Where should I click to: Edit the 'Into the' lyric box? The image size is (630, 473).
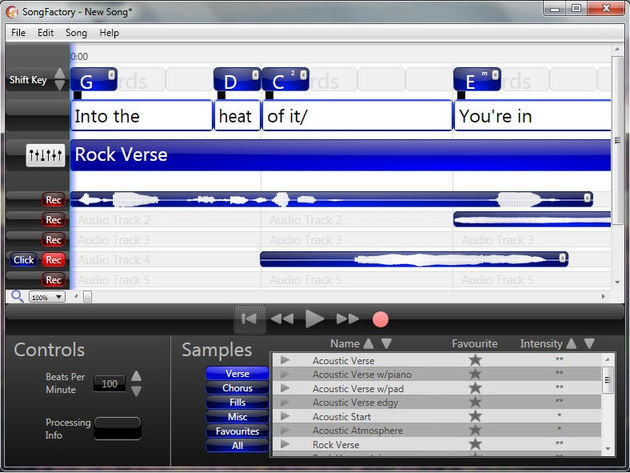click(x=141, y=116)
